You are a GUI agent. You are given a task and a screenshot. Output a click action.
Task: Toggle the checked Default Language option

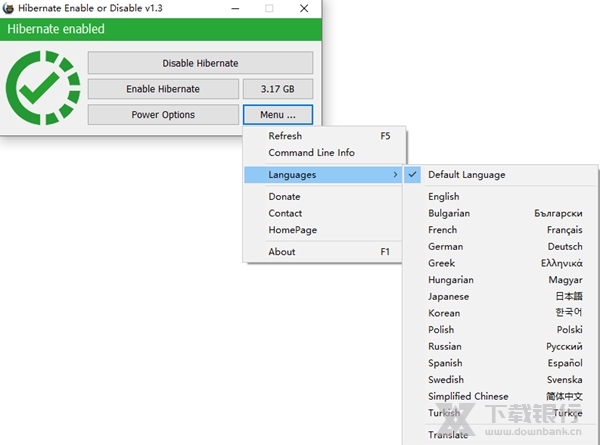(466, 175)
